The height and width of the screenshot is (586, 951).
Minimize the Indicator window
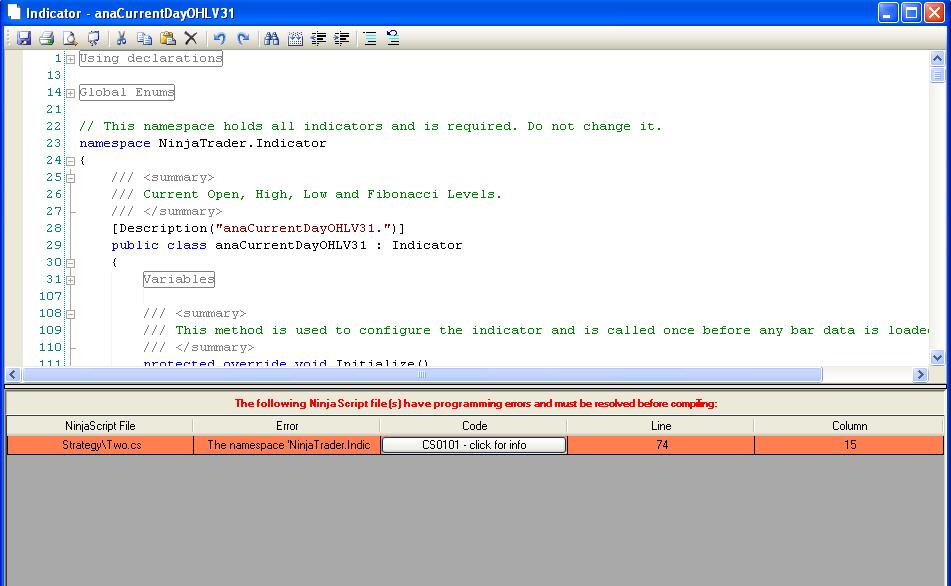click(x=888, y=13)
